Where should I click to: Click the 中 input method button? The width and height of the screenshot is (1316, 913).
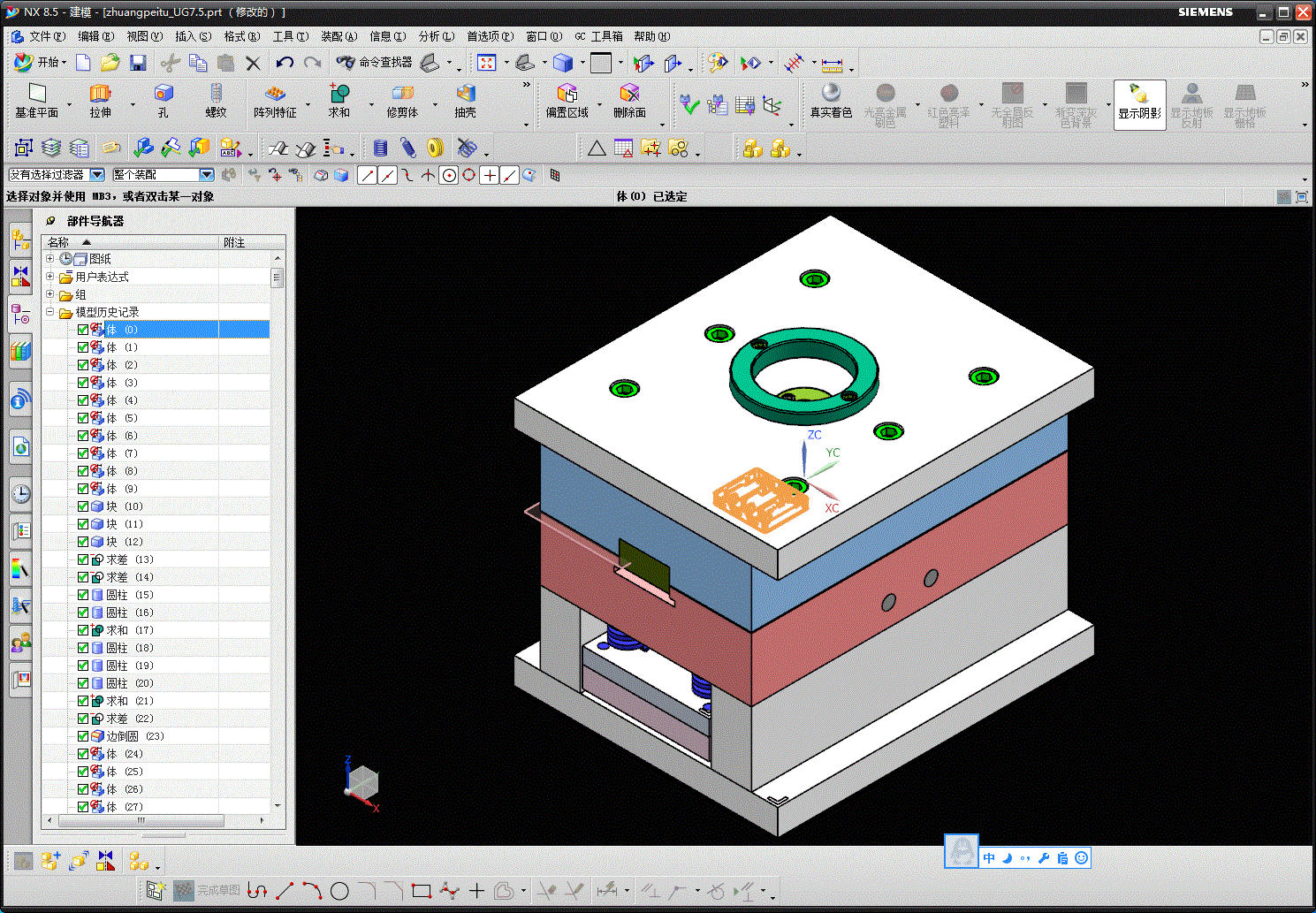click(x=989, y=857)
